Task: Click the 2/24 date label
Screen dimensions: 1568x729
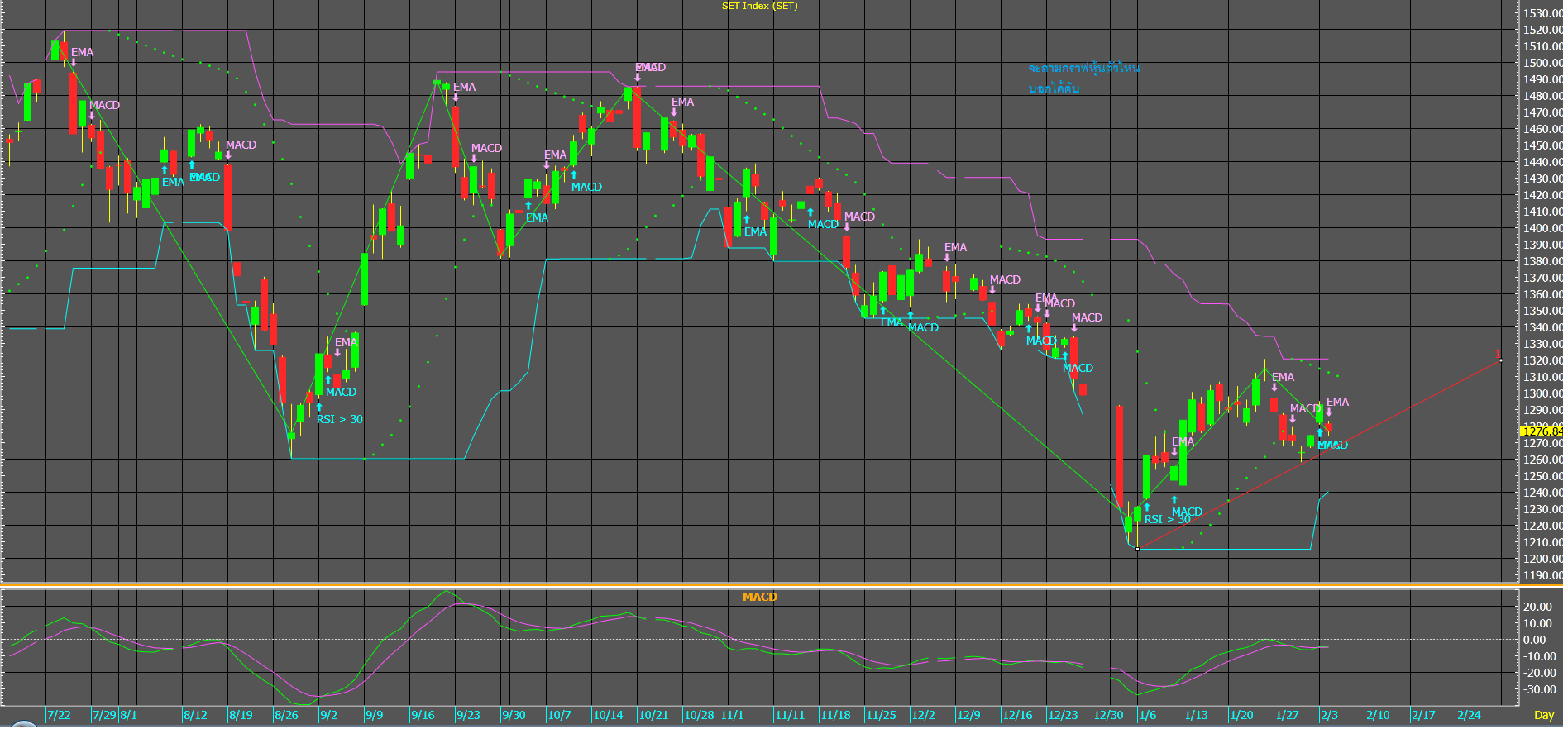Action: tap(1469, 715)
